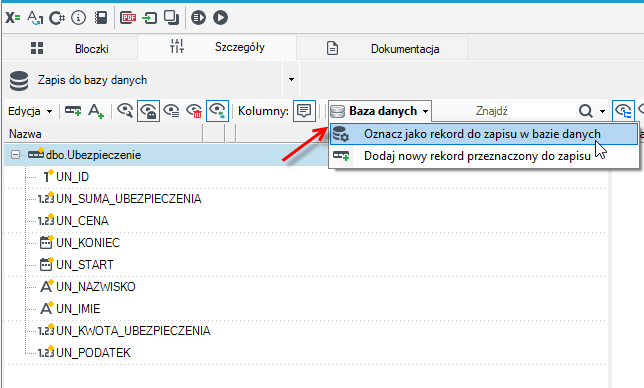
Task: Click the play run button
Action: click(221, 18)
